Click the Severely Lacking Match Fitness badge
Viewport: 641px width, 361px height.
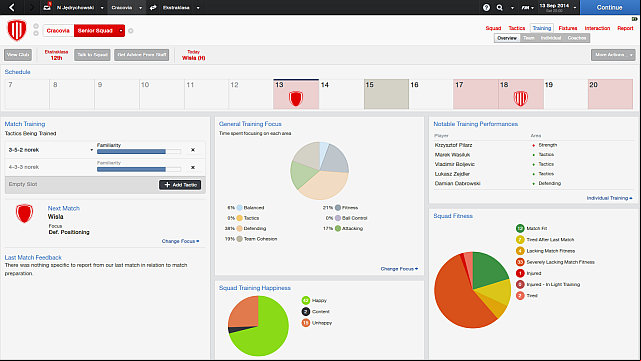click(520, 262)
